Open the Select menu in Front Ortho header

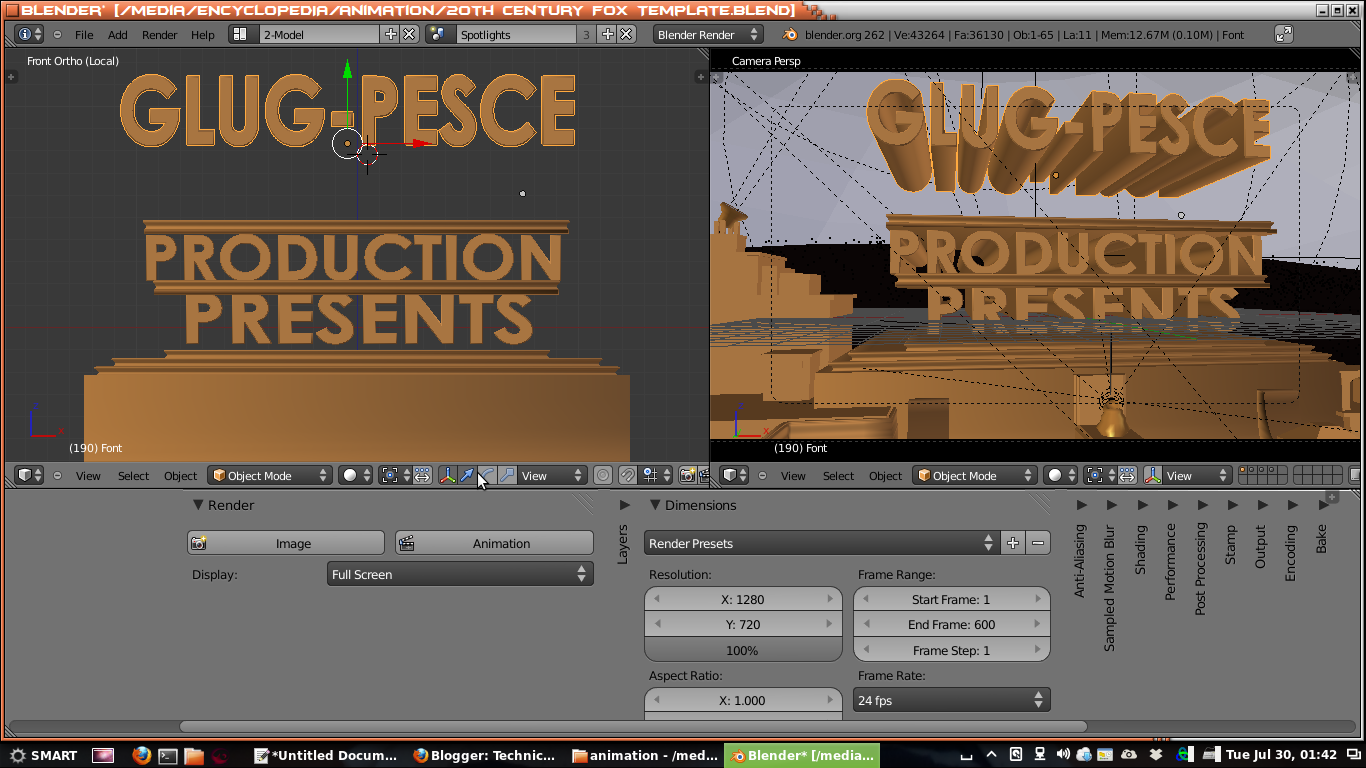click(x=133, y=476)
